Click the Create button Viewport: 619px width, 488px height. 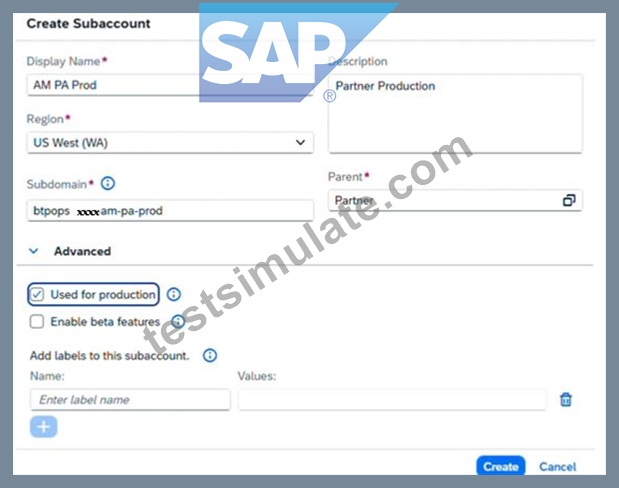pyautogui.click(x=501, y=466)
